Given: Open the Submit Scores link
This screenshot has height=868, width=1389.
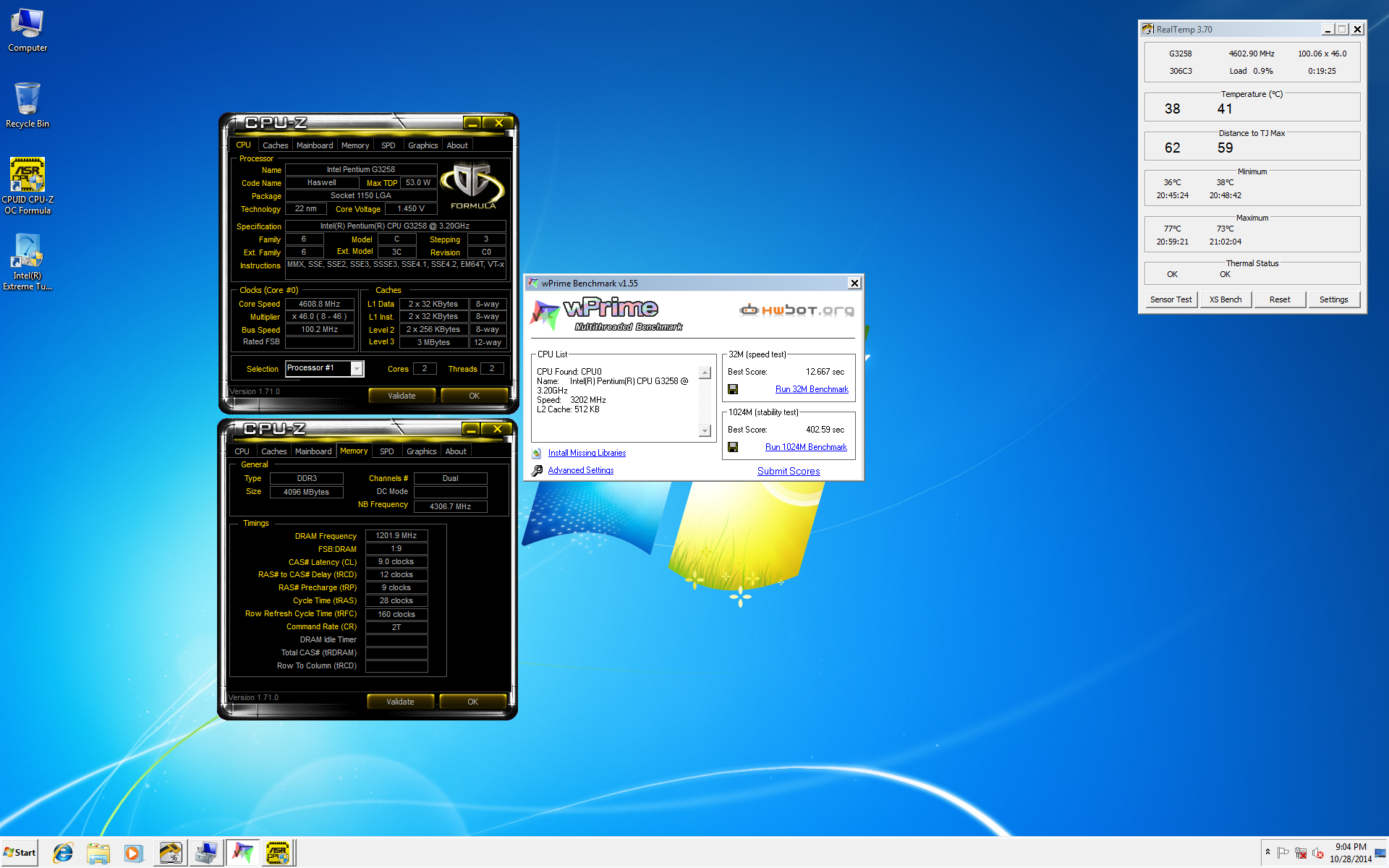Looking at the screenshot, I should click(x=789, y=471).
